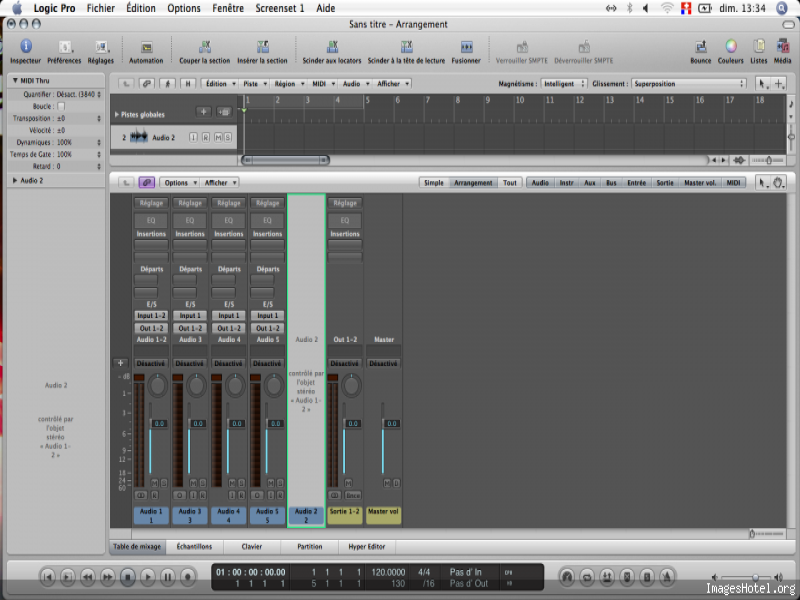The height and width of the screenshot is (600, 800).
Task: Toggle the Aux filter button in the mixer
Action: coord(590,183)
